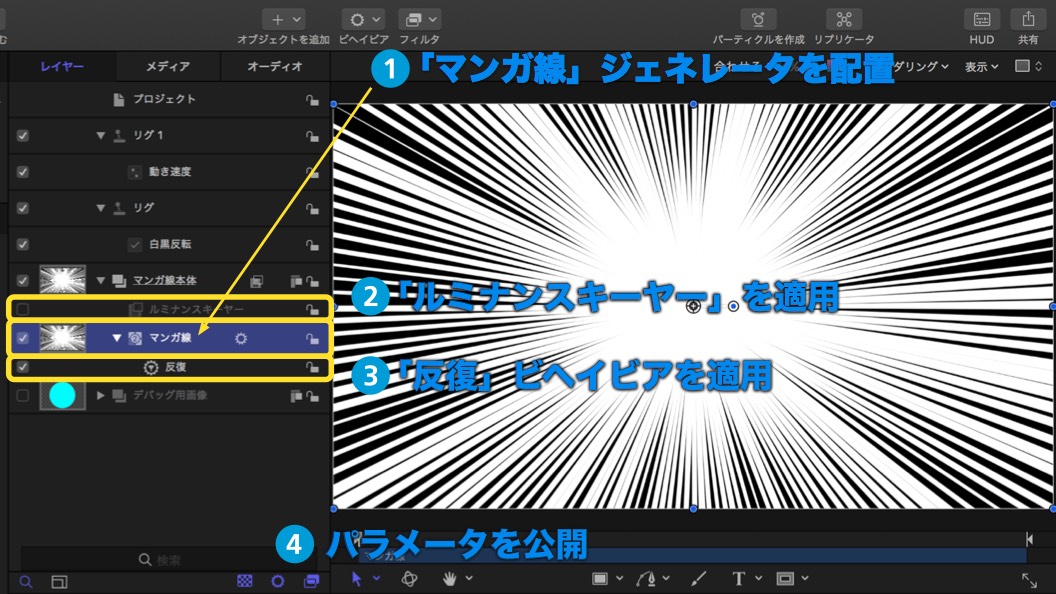Open the dropdown arrow beside the Pan tool
1056x594 pixels.
click(x=469, y=578)
